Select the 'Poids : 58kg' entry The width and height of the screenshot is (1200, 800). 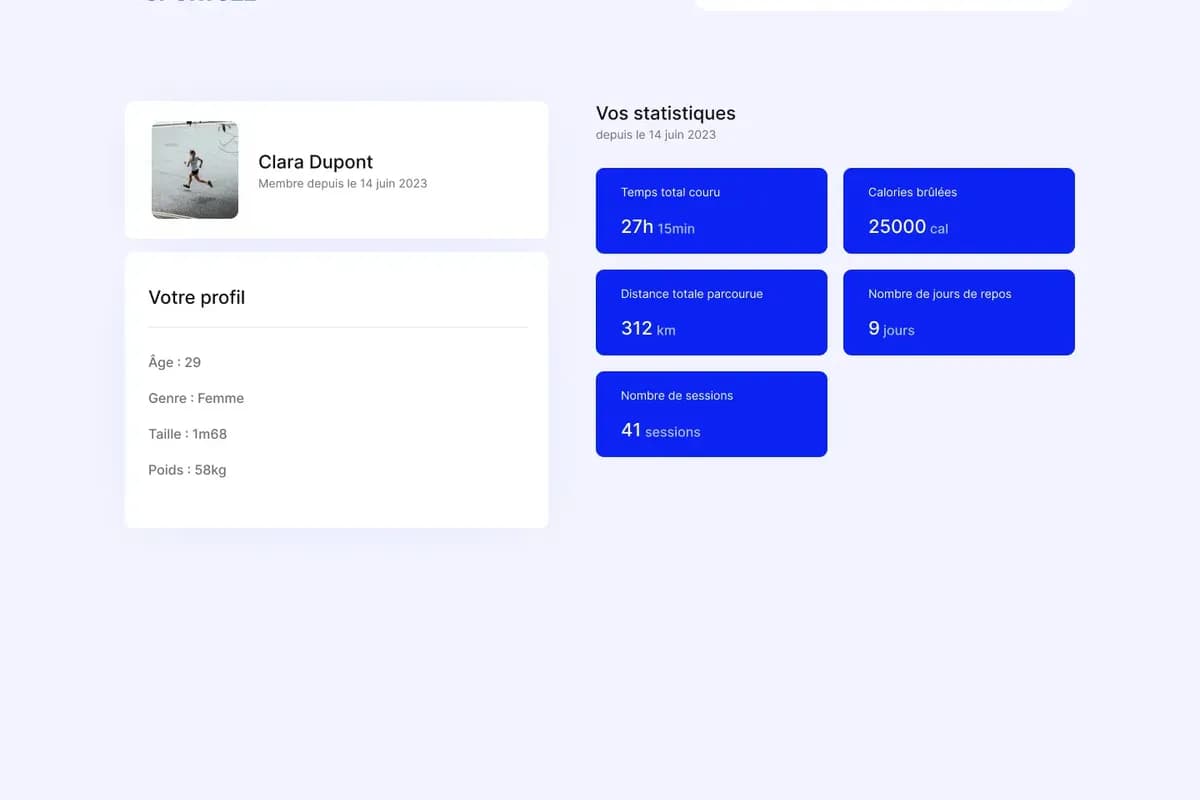tap(187, 470)
